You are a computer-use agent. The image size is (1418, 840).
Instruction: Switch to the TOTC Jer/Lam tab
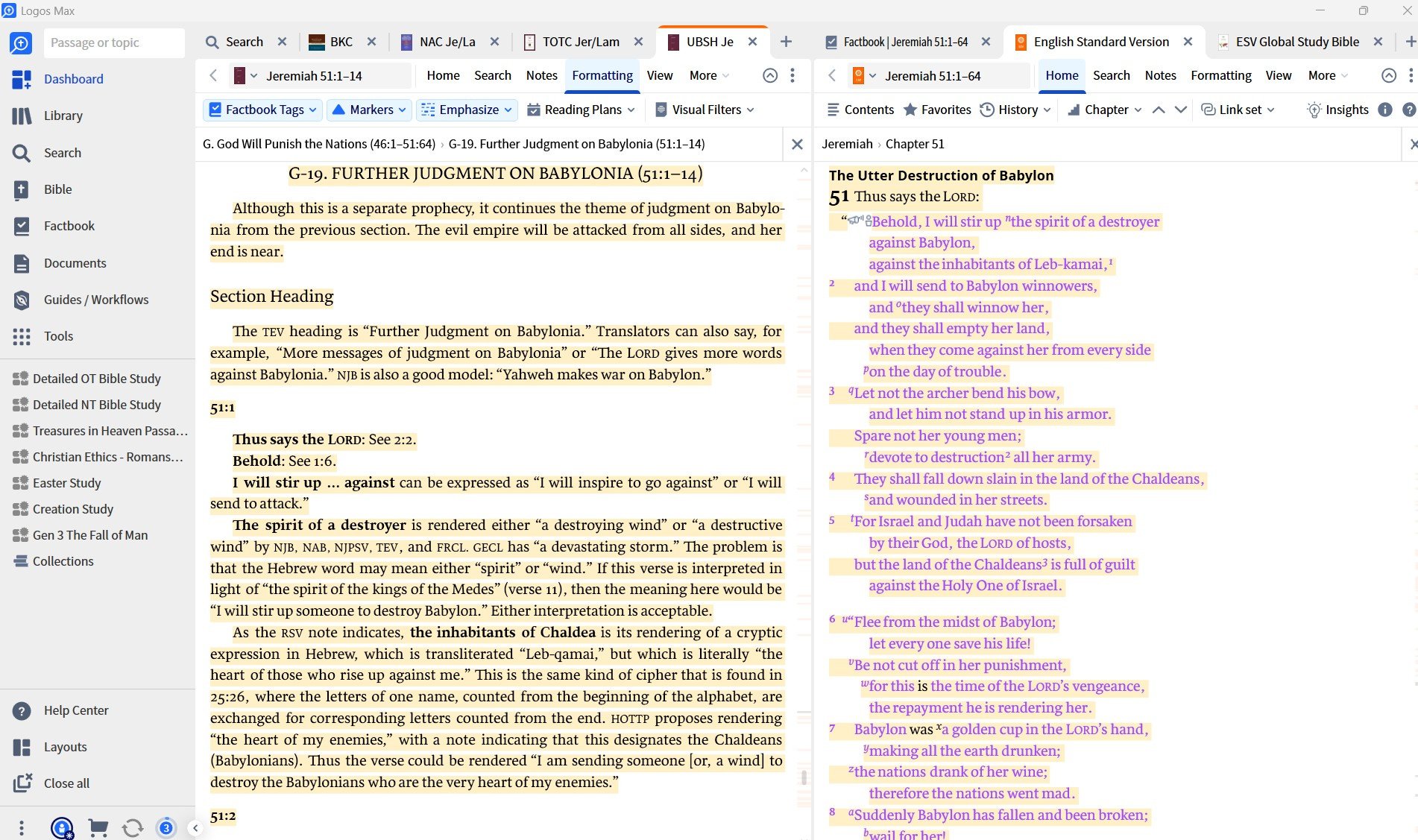pyautogui.click(x=573, y=42)
